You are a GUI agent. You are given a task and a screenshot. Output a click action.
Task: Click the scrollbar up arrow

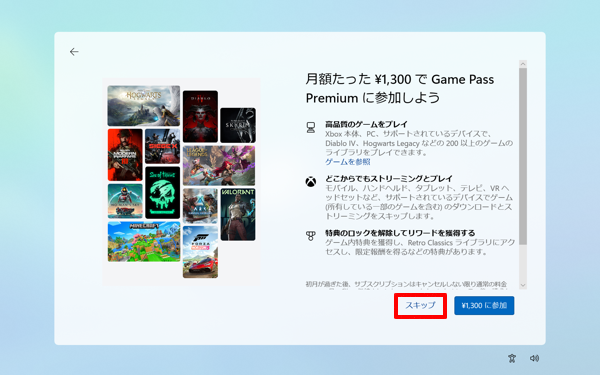pyautogui.click(x=523, y=64)
